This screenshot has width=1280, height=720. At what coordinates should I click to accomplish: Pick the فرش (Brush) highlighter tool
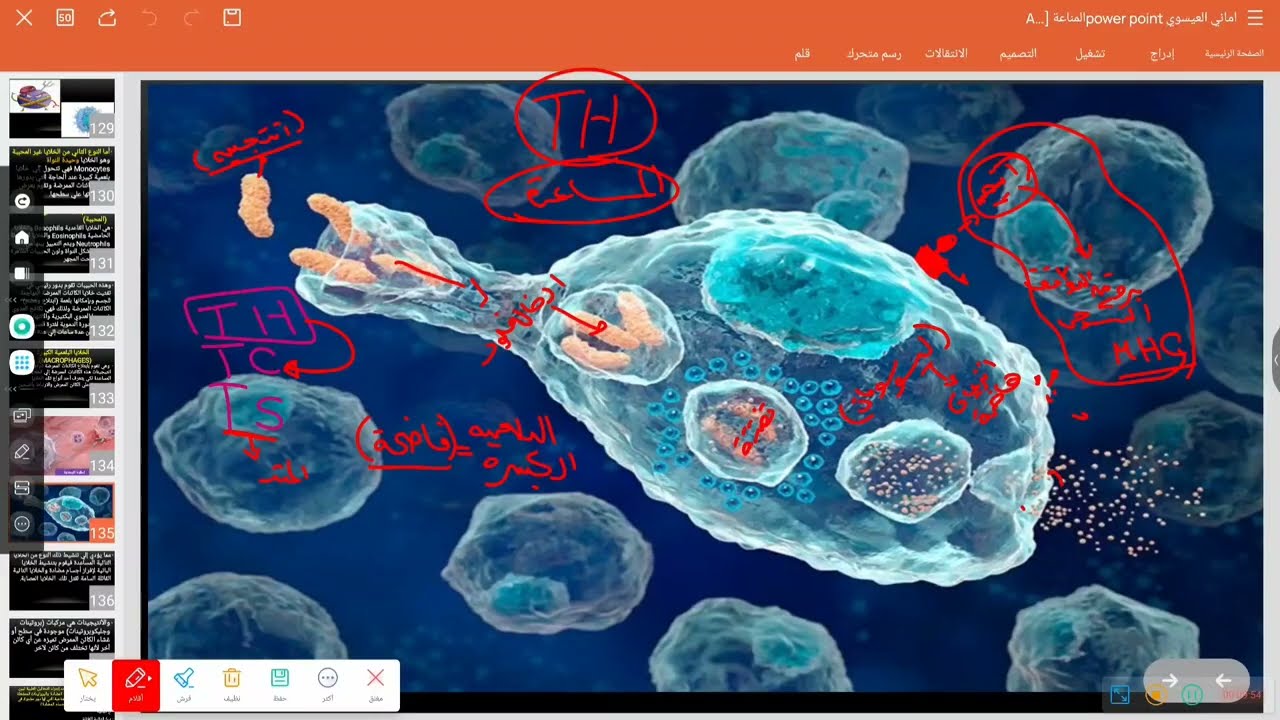pos(184,685)
